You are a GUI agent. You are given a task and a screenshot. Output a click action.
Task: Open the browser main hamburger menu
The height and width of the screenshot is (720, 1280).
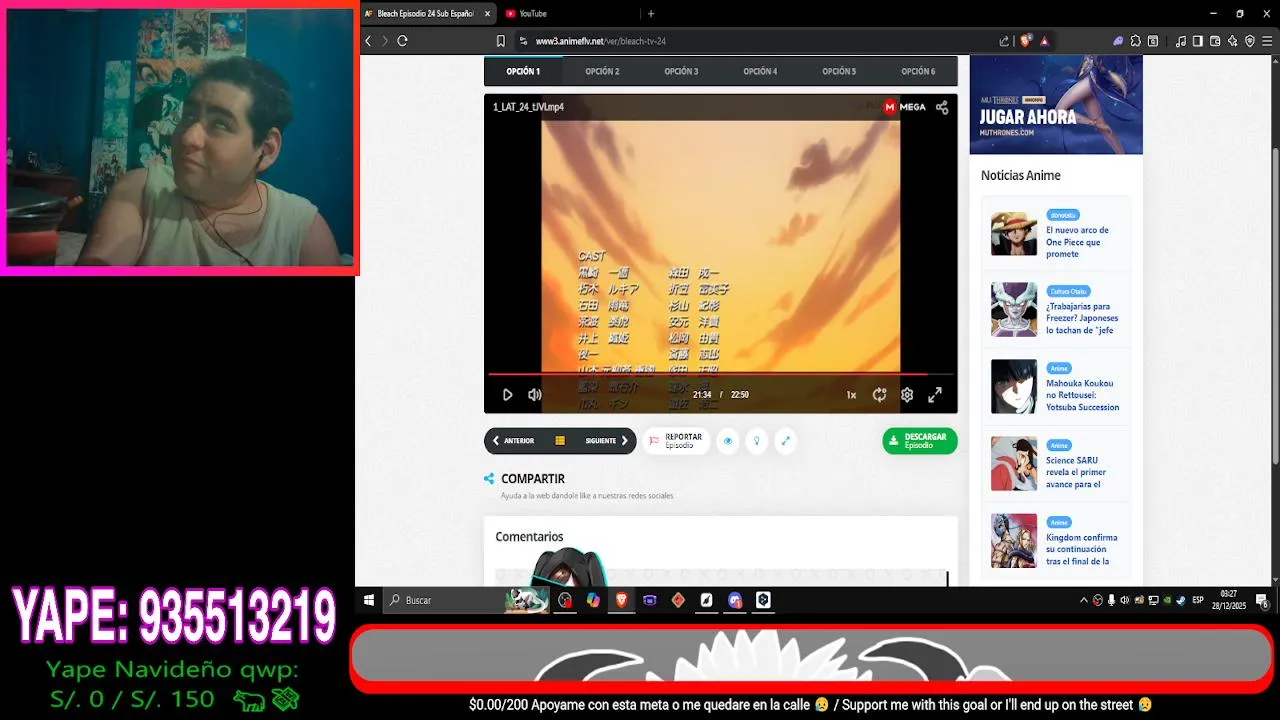coord(1267,41)
